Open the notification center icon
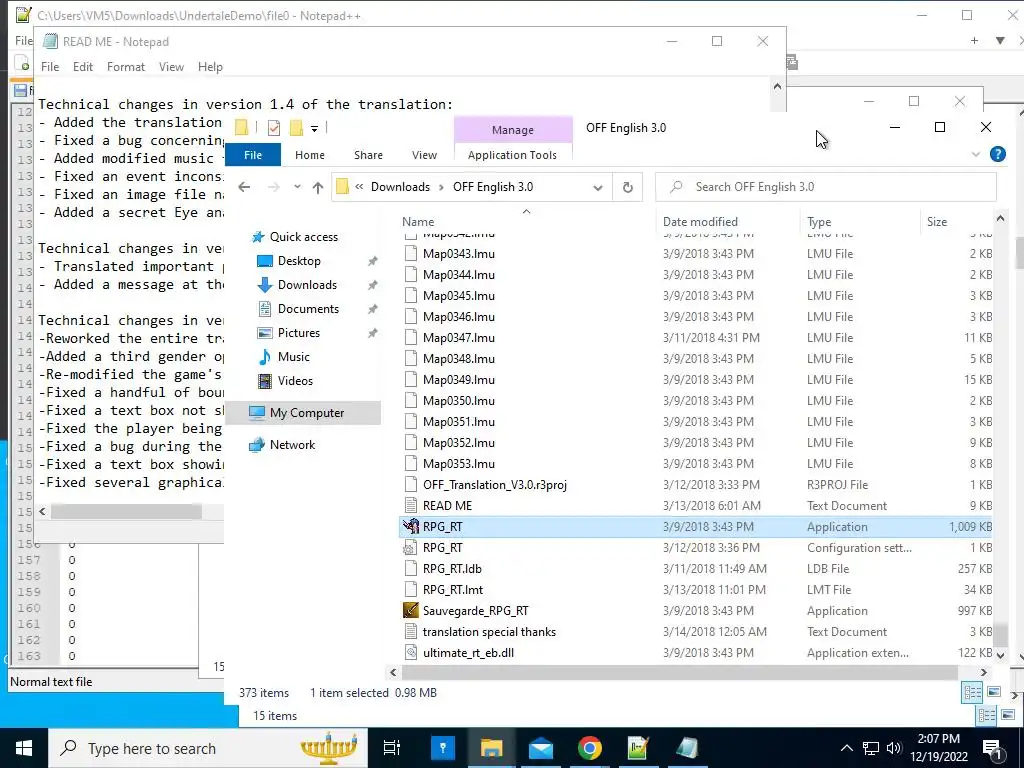Image resolution: width=1024 pixels, height=768 pixels. point(992,748)
